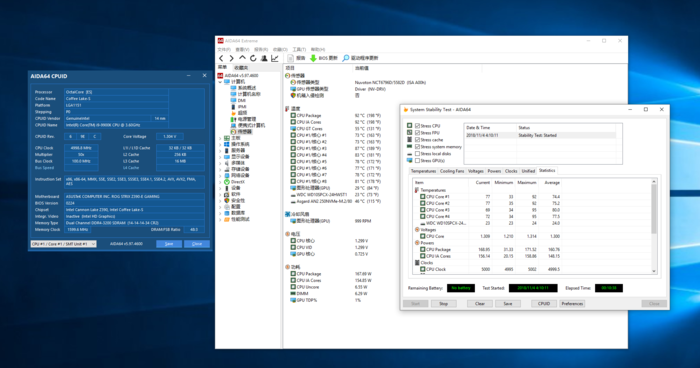The height and width of the screenshot is (368, 700).
Task: Switch to the Clocks tab
Action: coord(511,171)
